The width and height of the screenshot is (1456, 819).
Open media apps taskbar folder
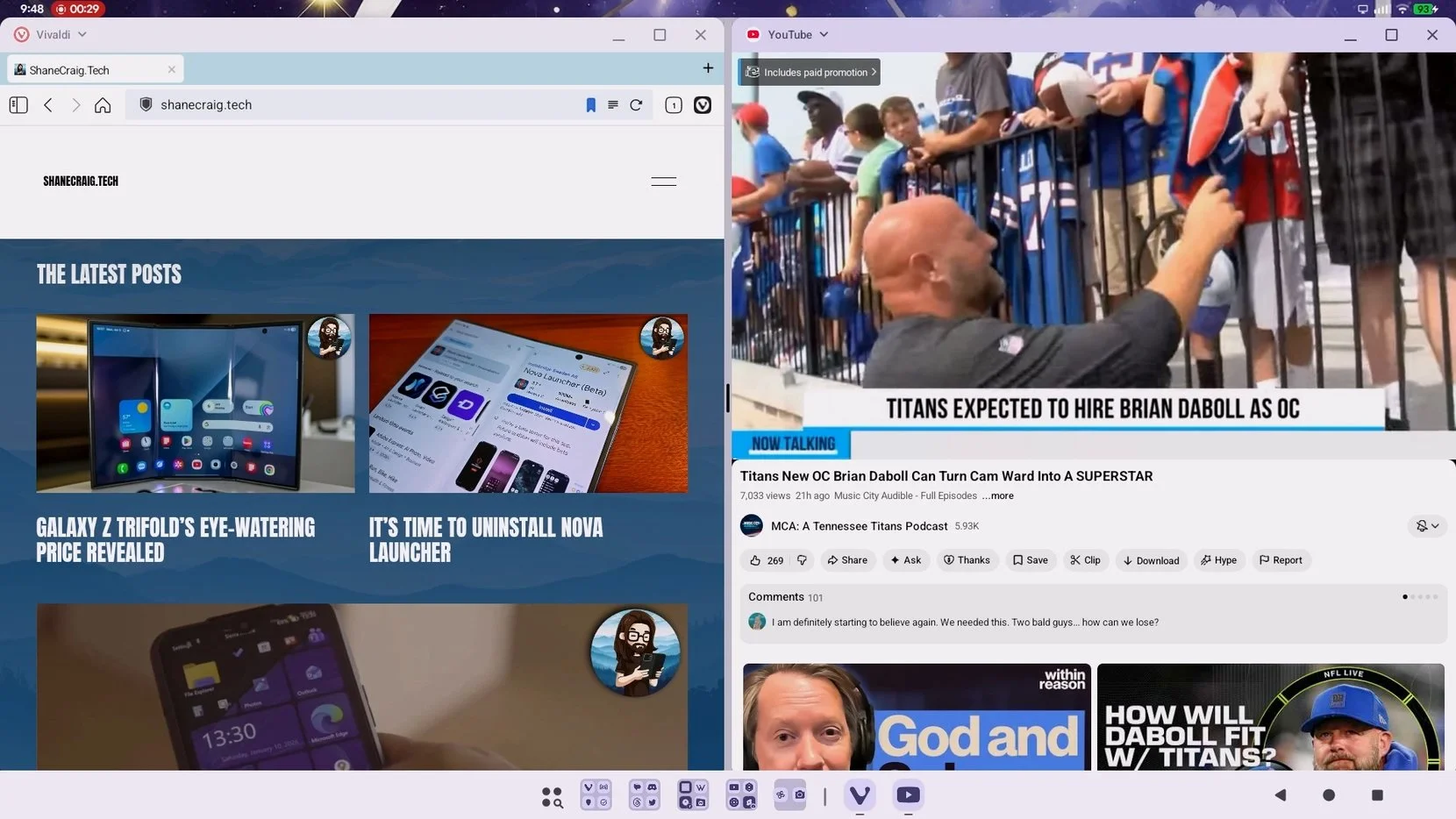click(x=741, y=796)
